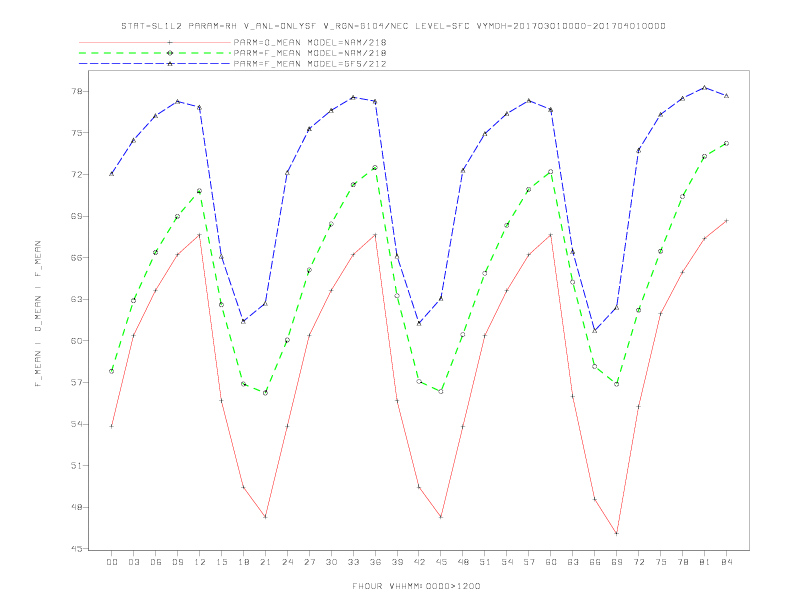This screenshot has height=612, width=792.
Task: Click the x-axis forecast hour label 54
Action: [507, 562]
